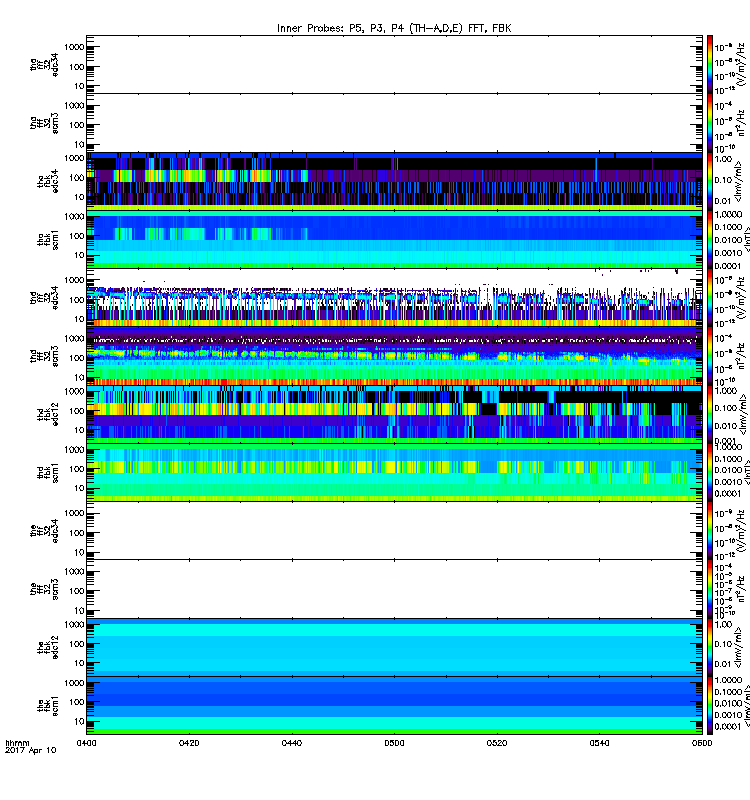The width and height of the screenshot is (750, 800).
Task: Click the "the fff 32 scm3" y-axis label
Action: (x=44, y=589)
